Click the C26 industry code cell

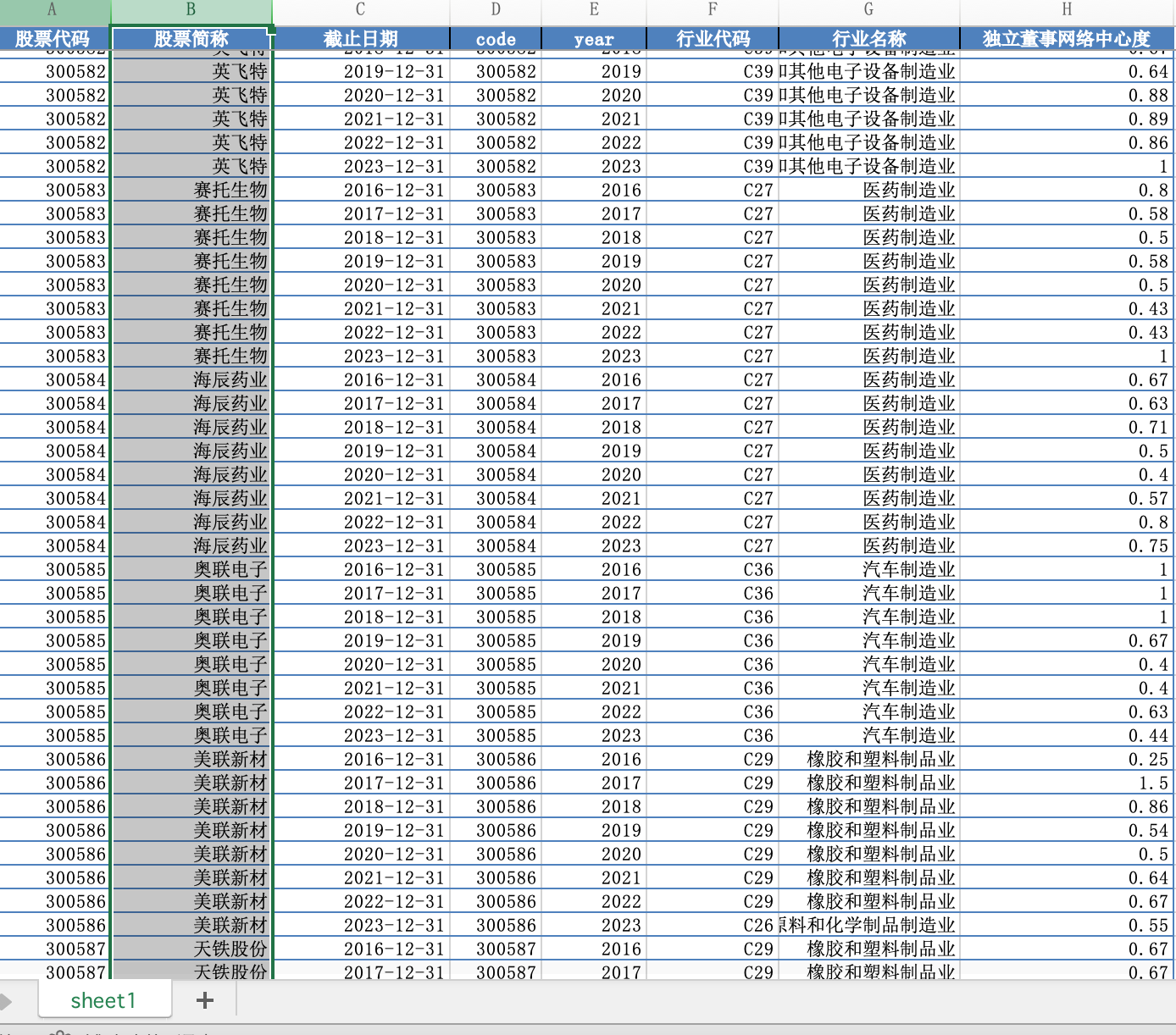point(713,926)
